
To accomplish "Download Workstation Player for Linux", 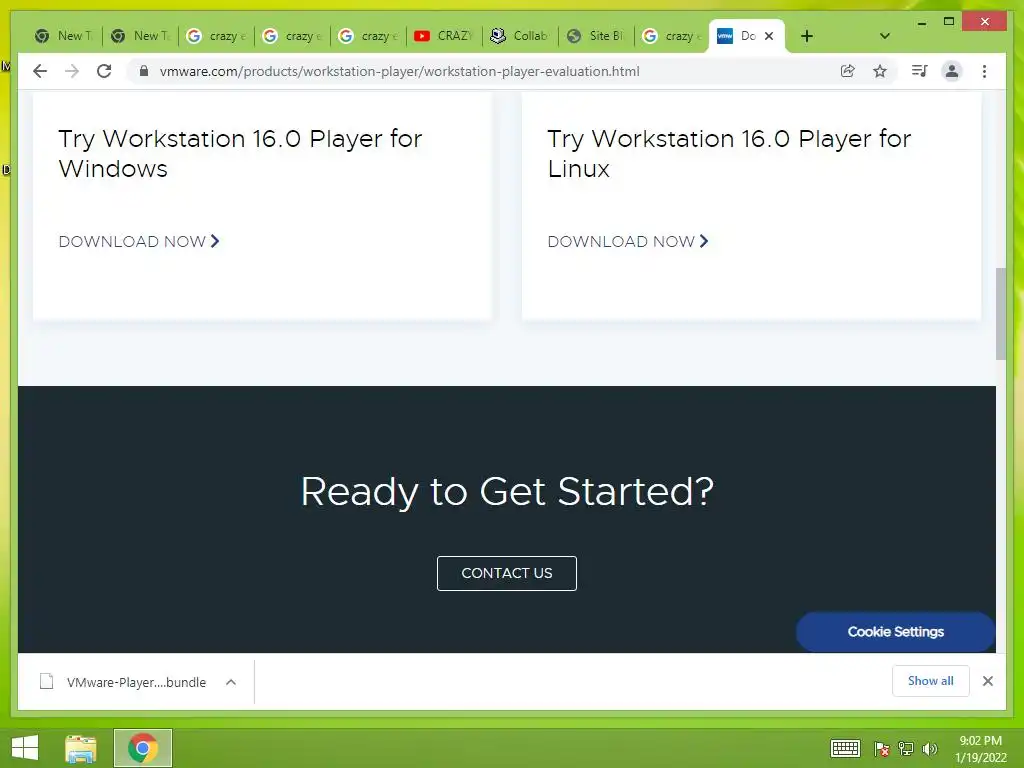I will click(628, 242).
